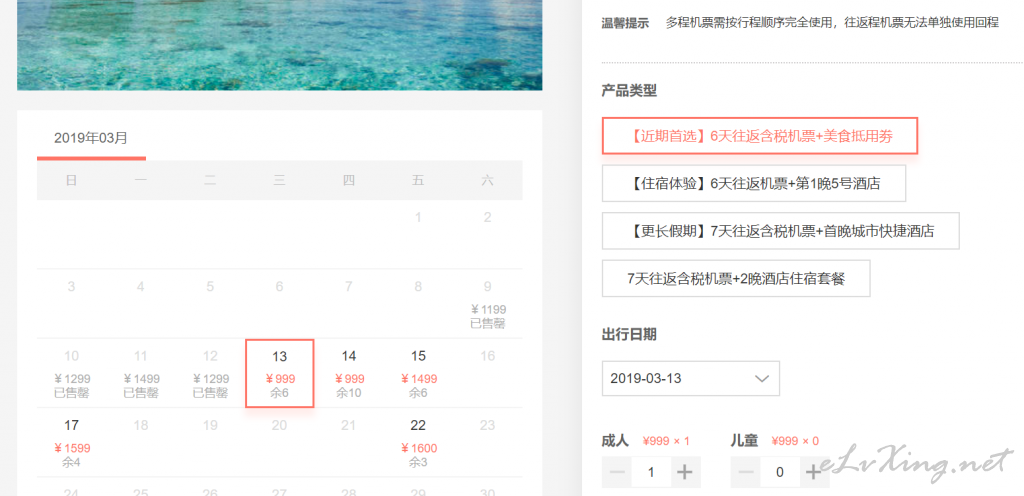Pick March 15 priced ¥1499

(418, 373)
